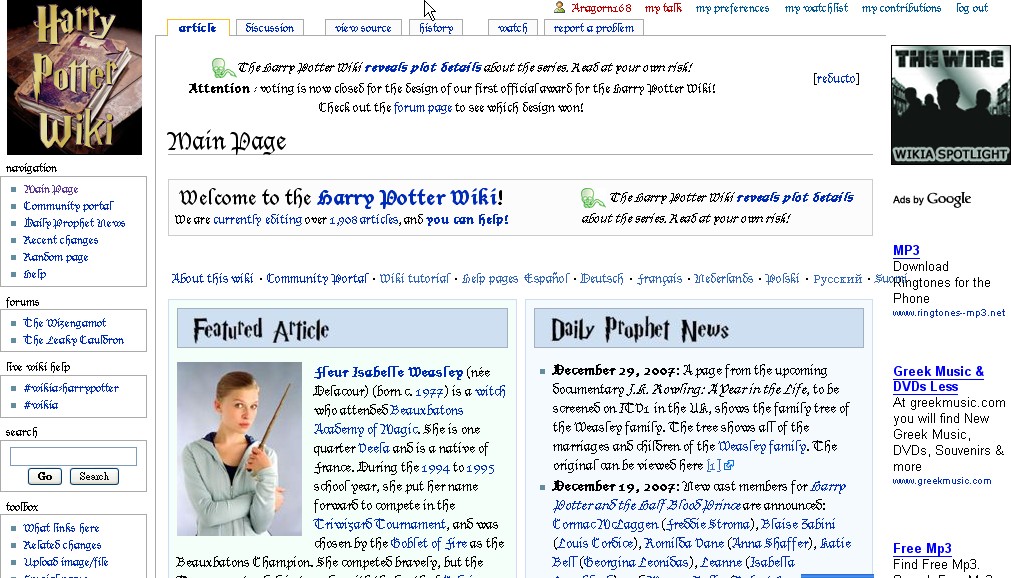Click in the sidebar search field
The width and height of the screenshot is (1011, 578).
73,457
